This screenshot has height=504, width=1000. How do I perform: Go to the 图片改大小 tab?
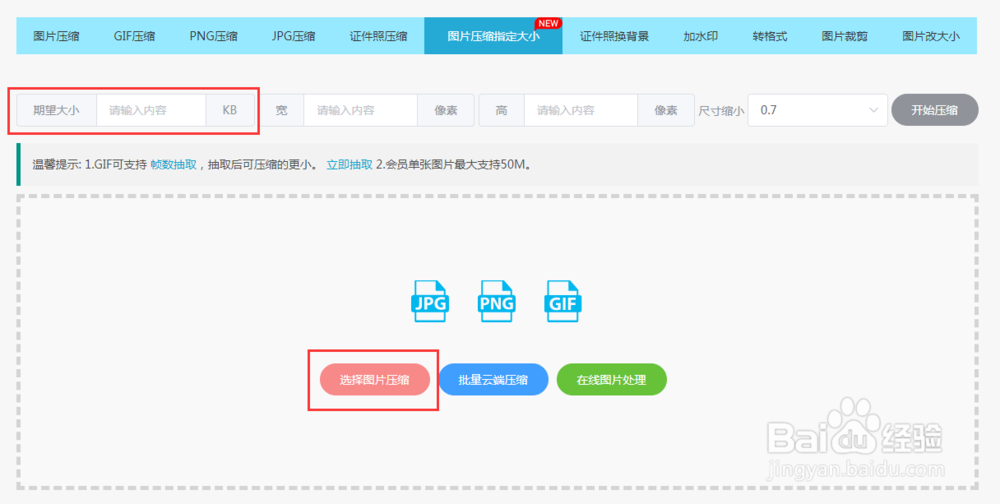pyautogui.click(x=930, y=36)
